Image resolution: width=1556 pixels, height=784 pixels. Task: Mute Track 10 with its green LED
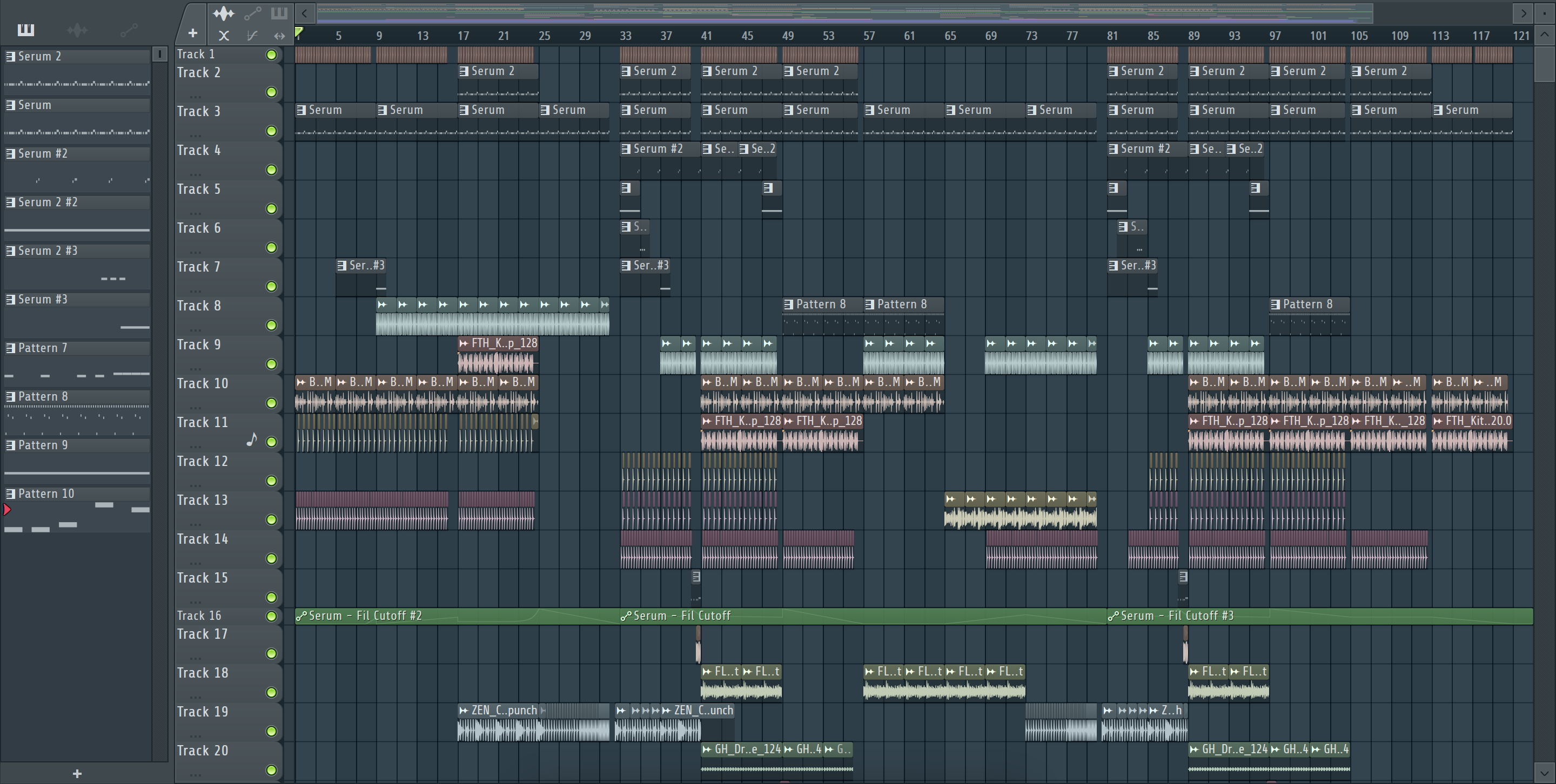271,403
